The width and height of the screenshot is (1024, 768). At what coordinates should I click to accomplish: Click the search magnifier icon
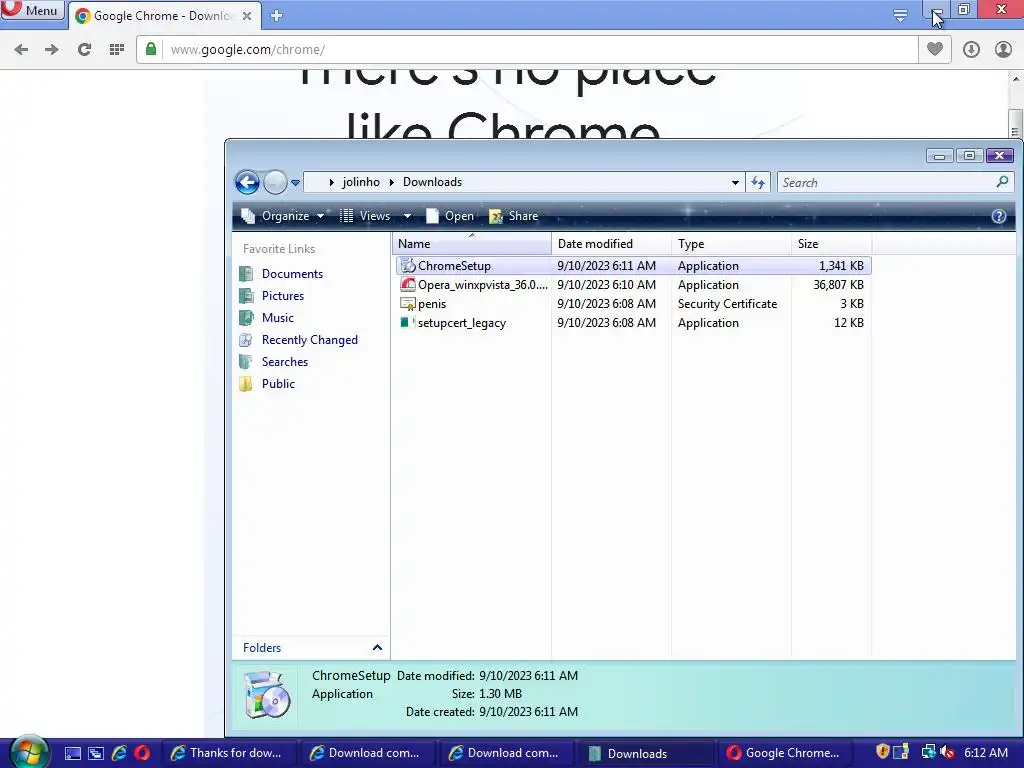[1002, 182]
